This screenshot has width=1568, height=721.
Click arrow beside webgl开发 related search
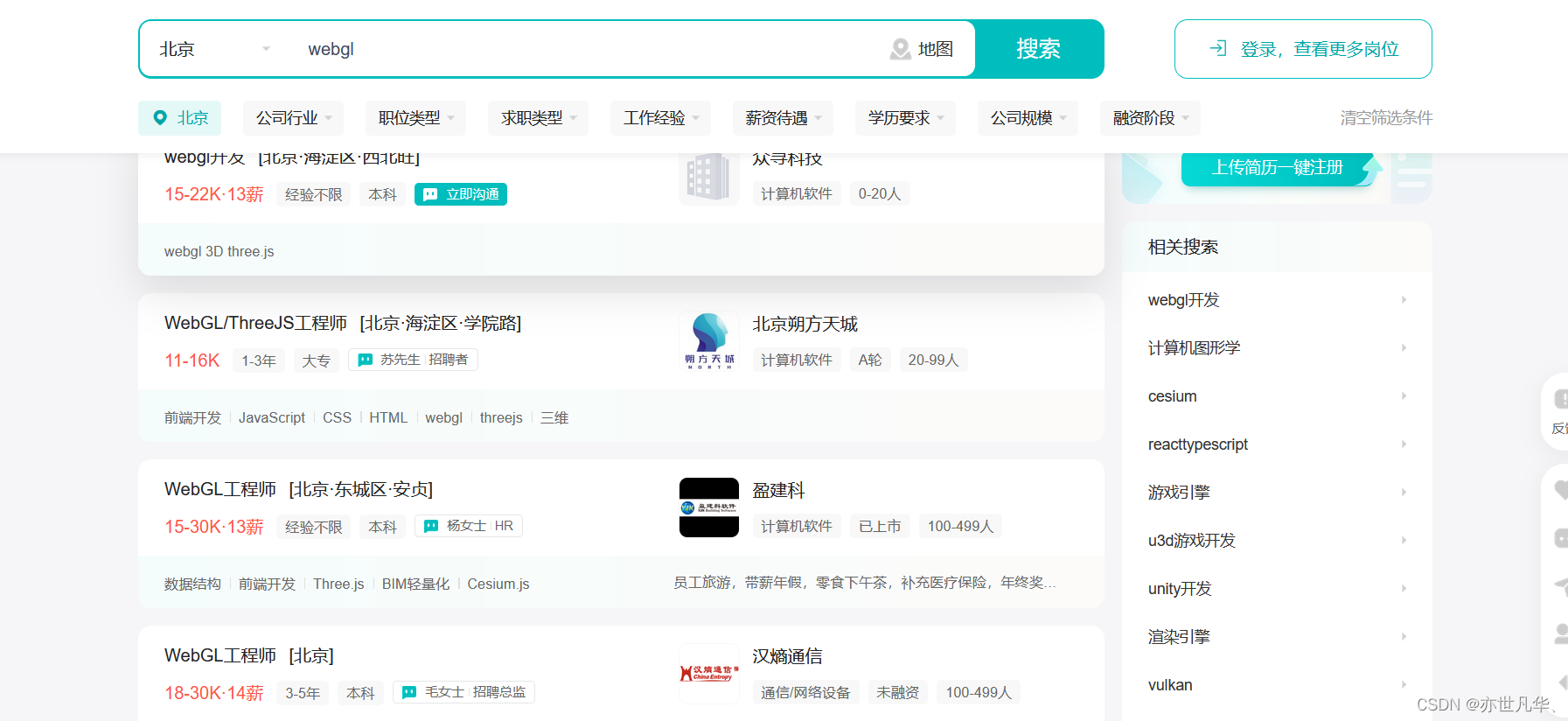[1404, 300]
